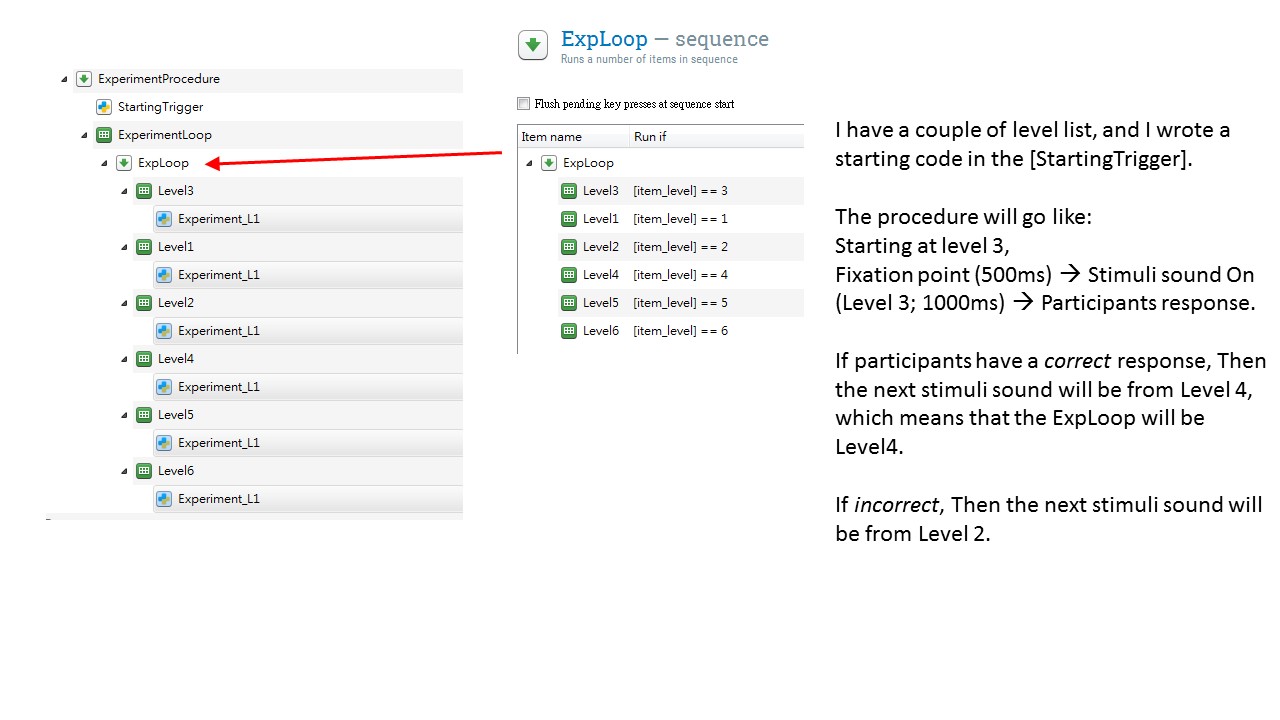Collapse the Level3 node in the overview tree
Viewport: 1280px width, 720px height.
tap(125, 191)
